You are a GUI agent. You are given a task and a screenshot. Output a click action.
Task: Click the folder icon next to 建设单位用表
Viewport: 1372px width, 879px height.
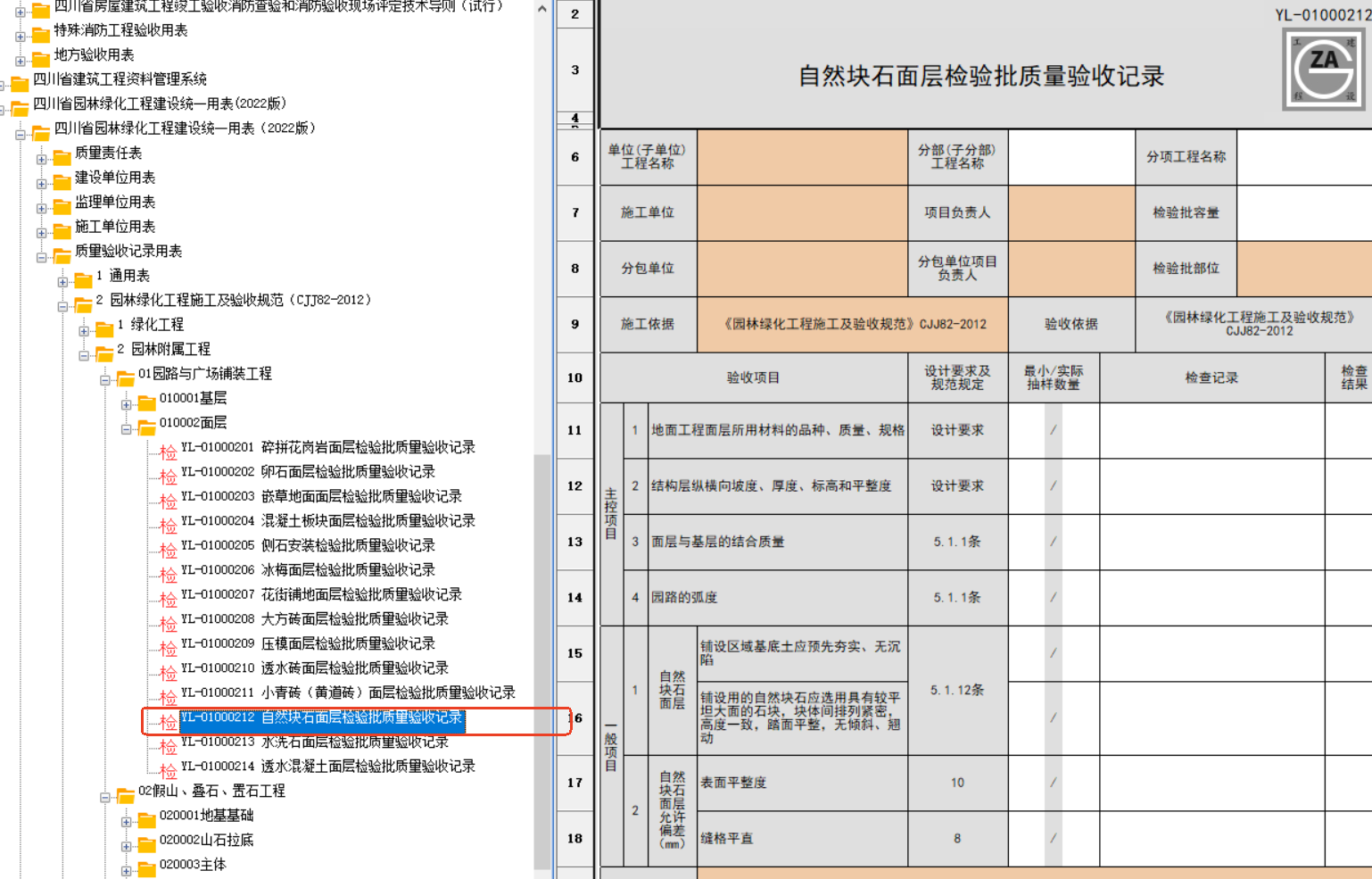(x=62, y=182)
